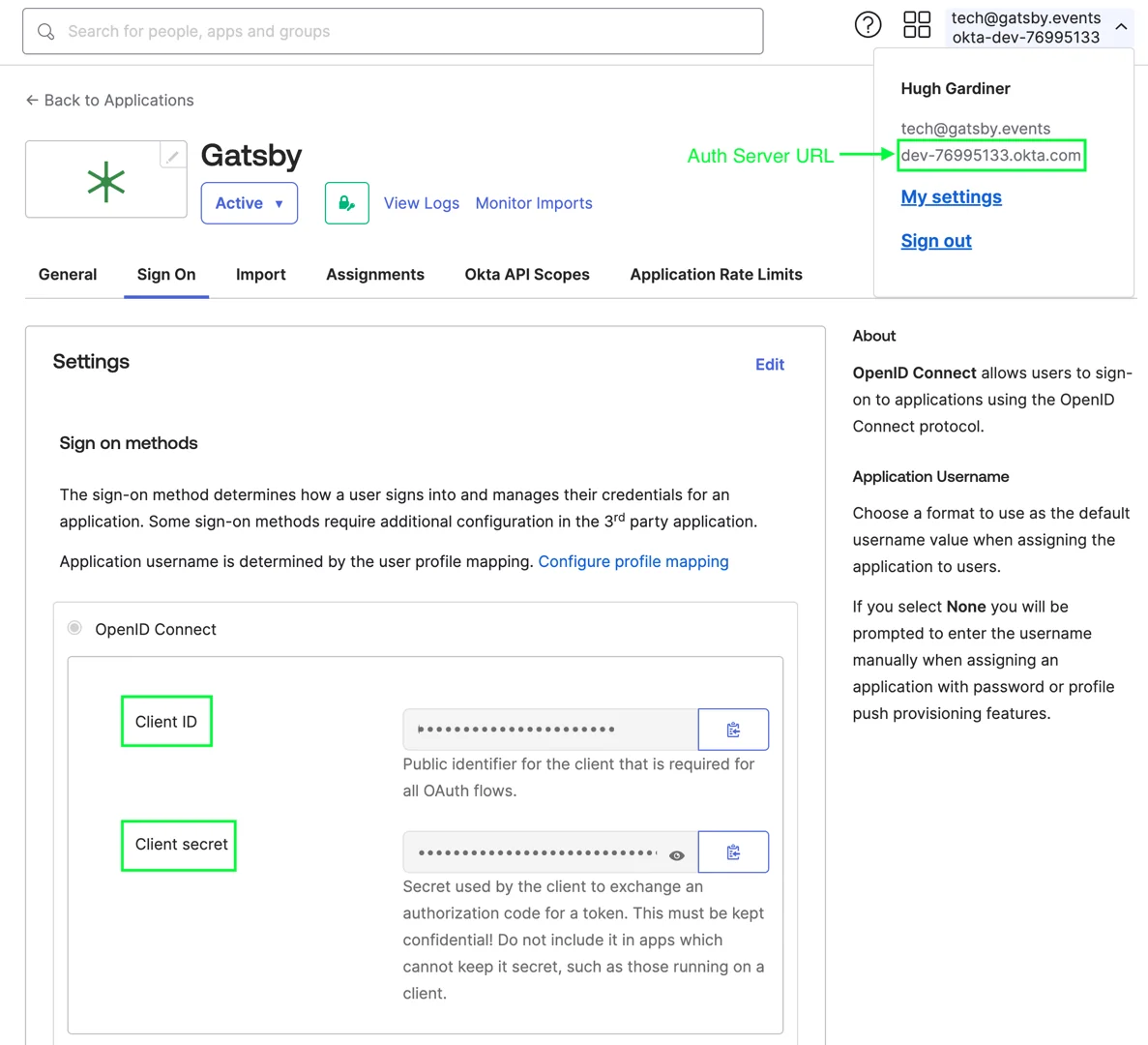Reveal the Client secret with eye icon

click(676, 855)
